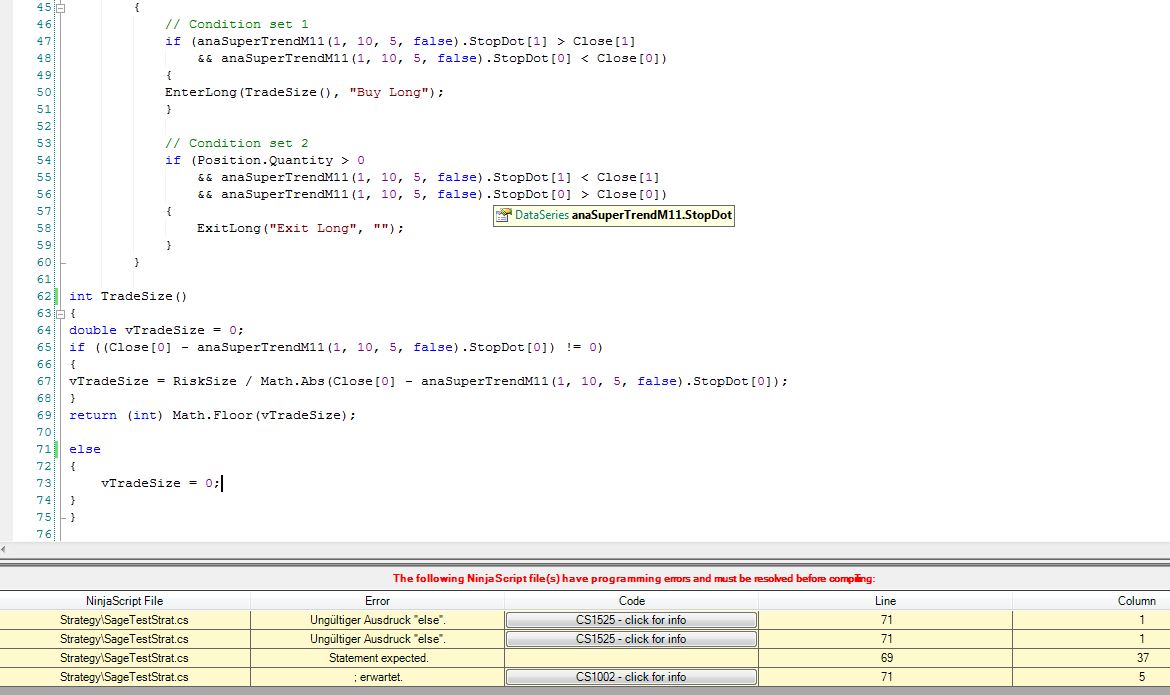Image resolution: width=1170 pixels, height=695 pixels.
Task: Click the DataSeries icon in the tooltip
Action: [x=504, y=215]
